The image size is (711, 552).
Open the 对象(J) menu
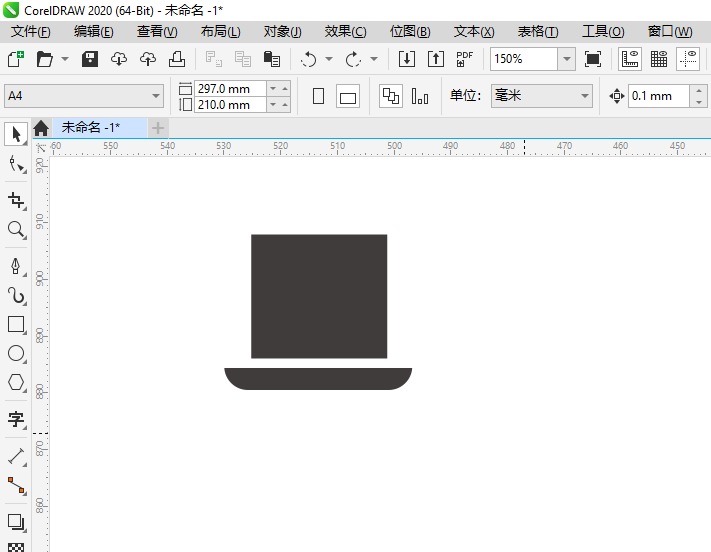[282, 32]
